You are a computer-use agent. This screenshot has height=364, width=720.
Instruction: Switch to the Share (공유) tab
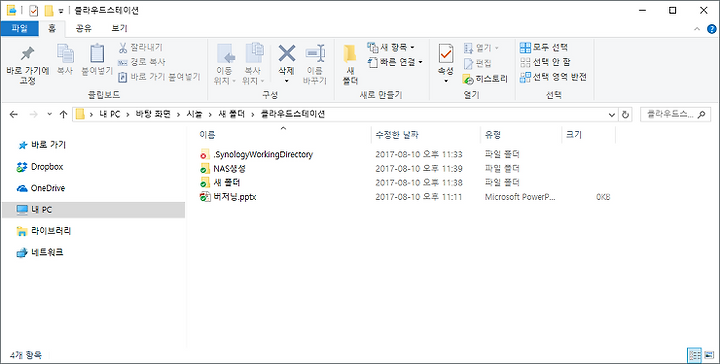tap(84, 28)
